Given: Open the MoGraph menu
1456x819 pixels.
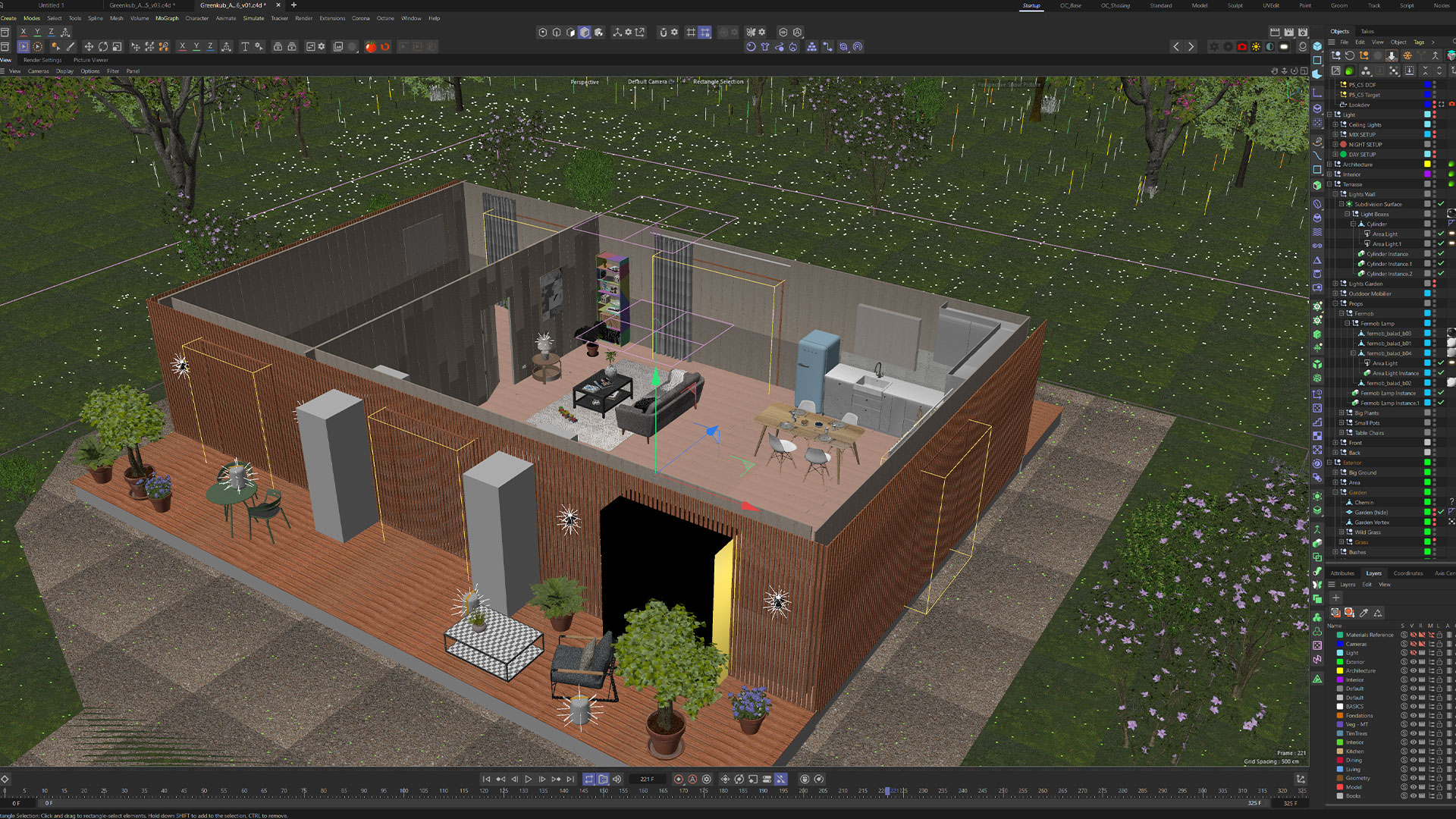Looking at the screenshot, I should point(167,18).
